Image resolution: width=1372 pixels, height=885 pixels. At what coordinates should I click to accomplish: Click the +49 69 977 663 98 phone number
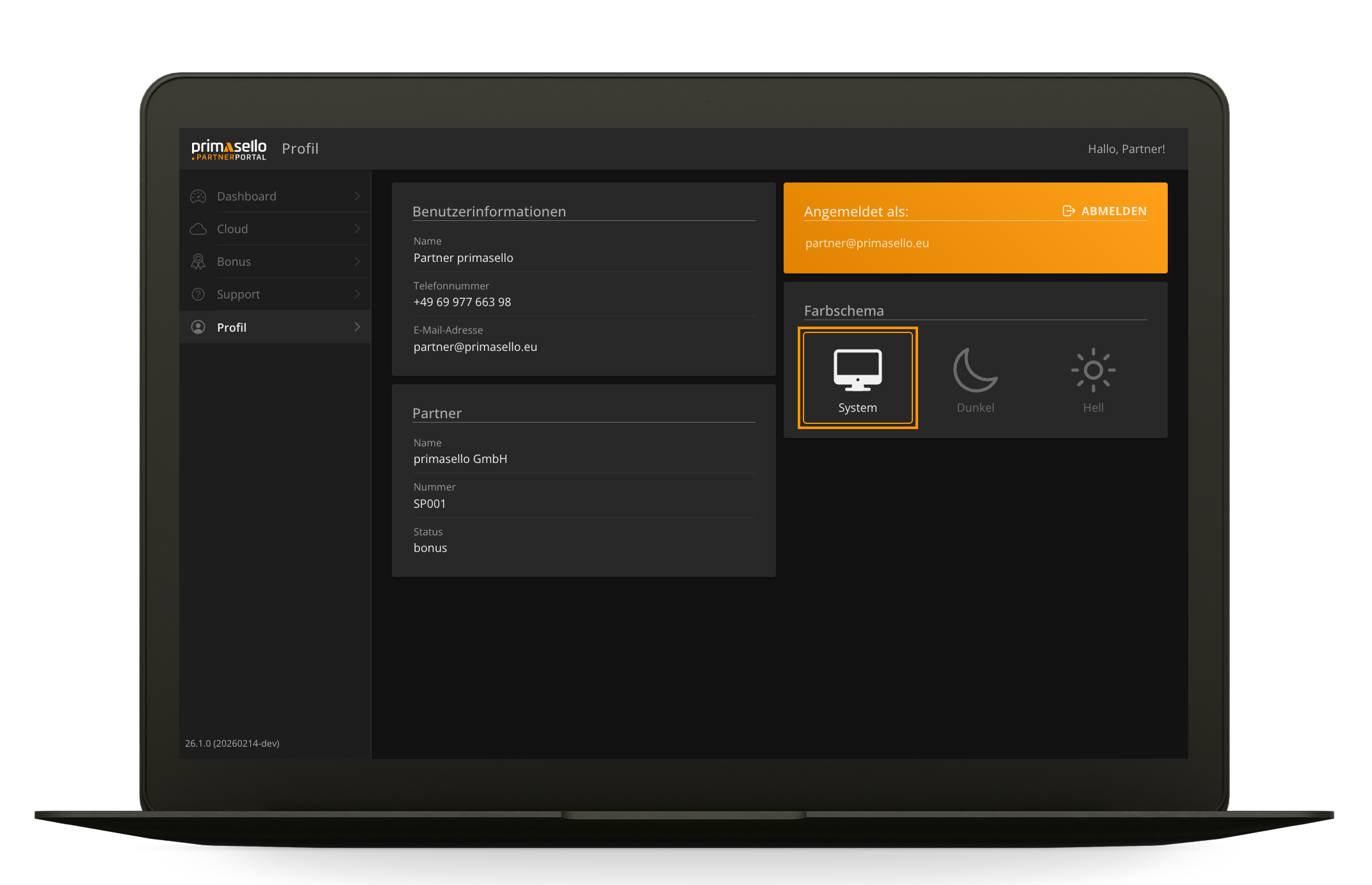click(462, 302)
